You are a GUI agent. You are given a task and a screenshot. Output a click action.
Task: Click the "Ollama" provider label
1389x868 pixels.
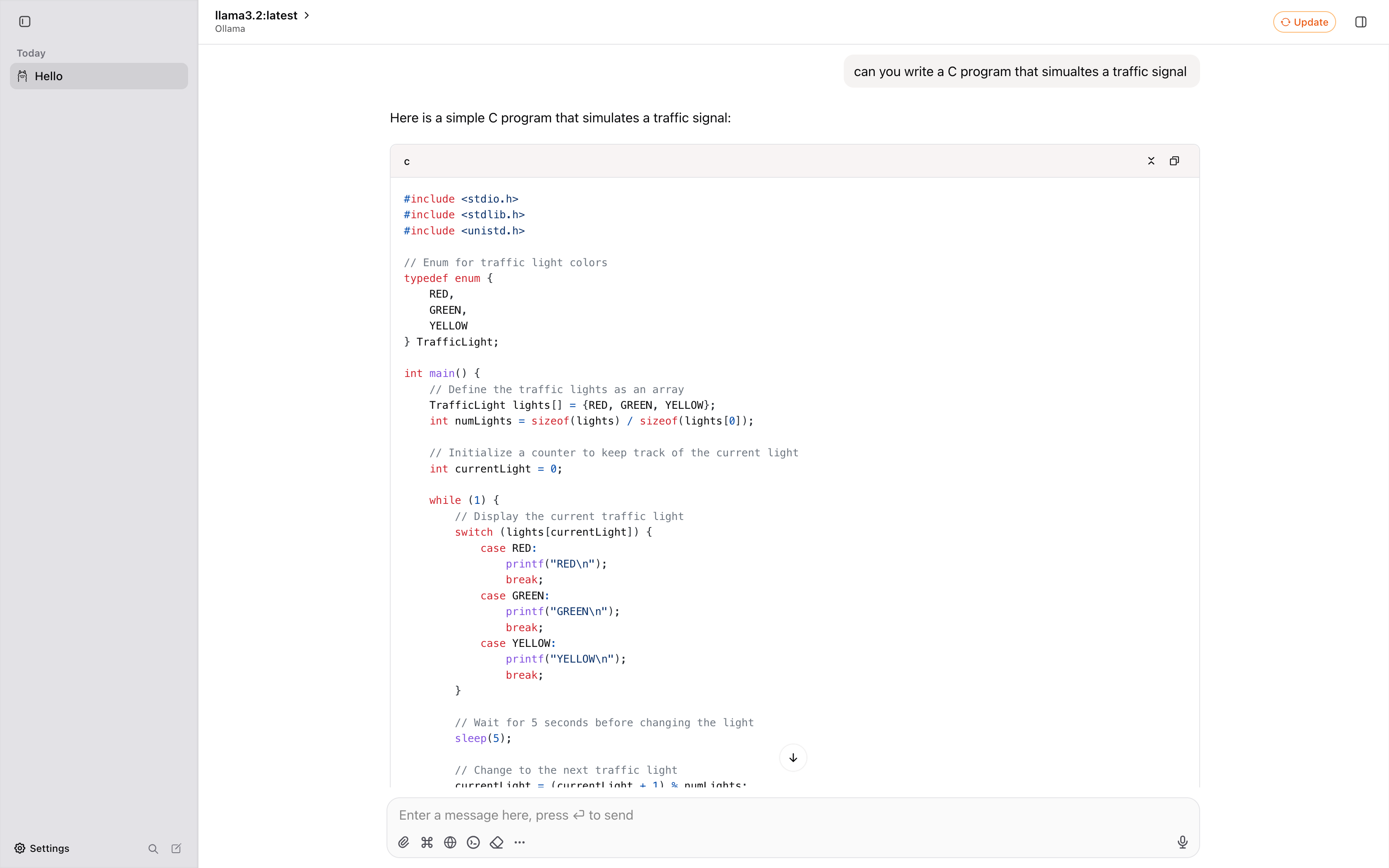pos(229,29)
